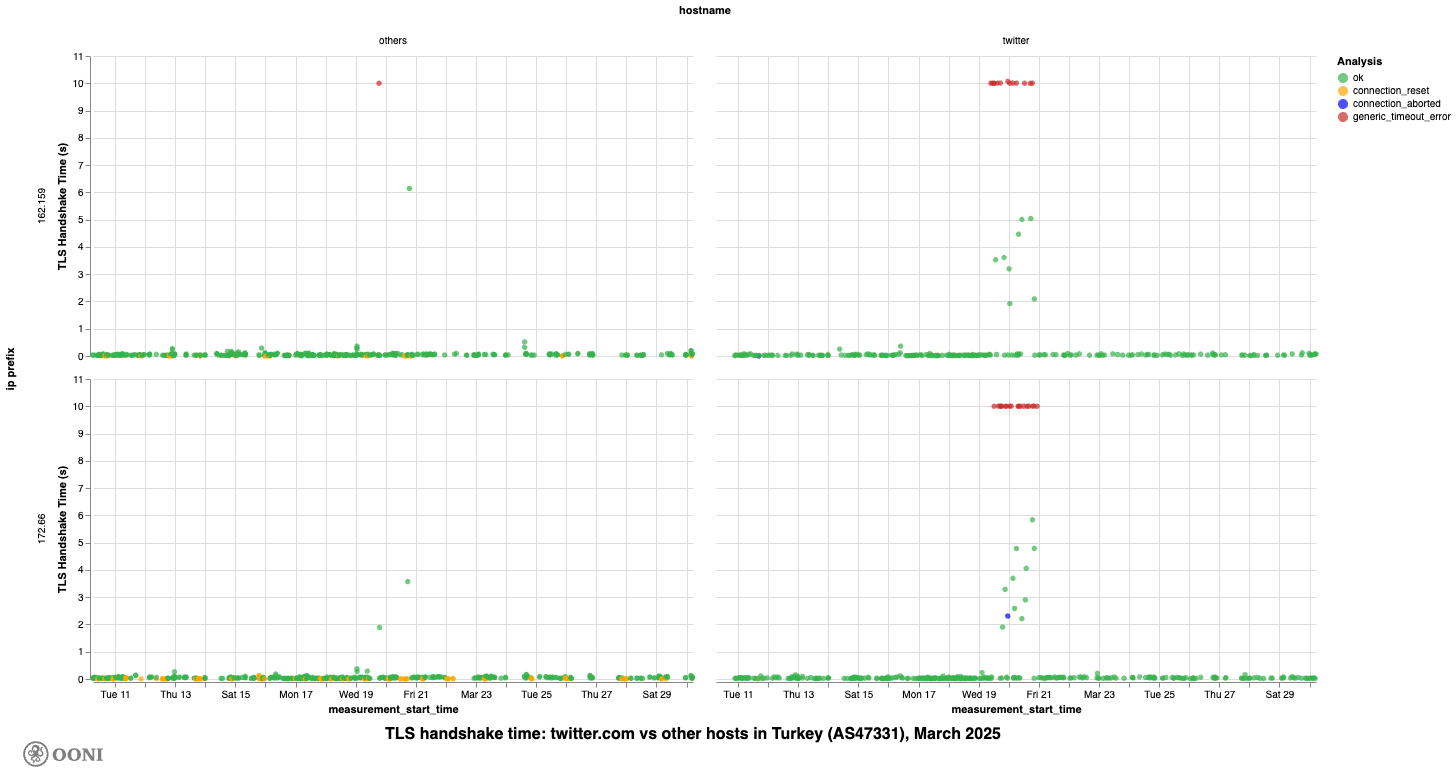Viewport: 1456px width, 779px height.
Task: Click the orange connection_reset legend circle
Action: [1342, 90]
